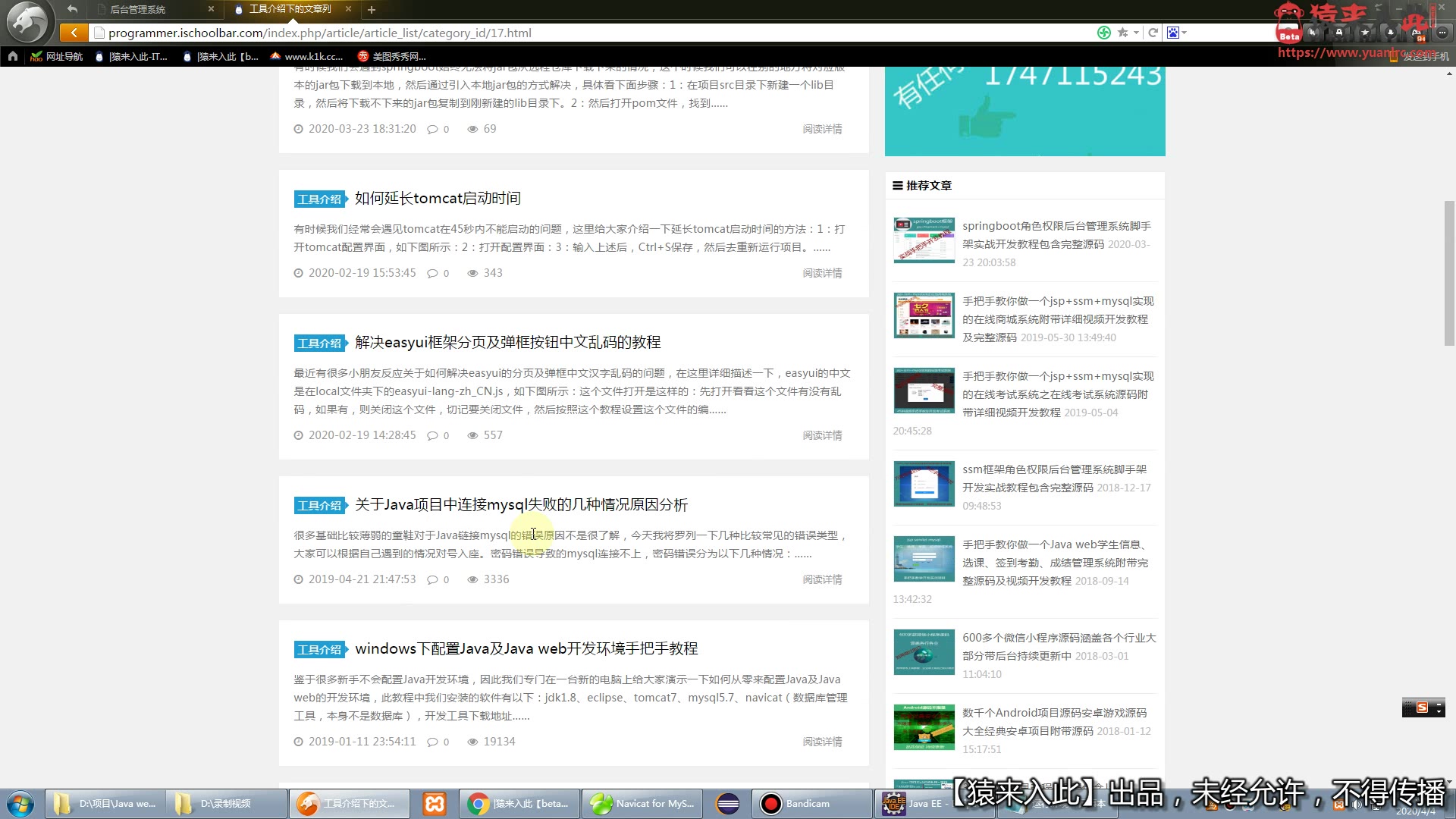Open D:\项目\Java we... folder in taskbar
Viewport: 1456px width, 819px height.
tap(105, 804)
